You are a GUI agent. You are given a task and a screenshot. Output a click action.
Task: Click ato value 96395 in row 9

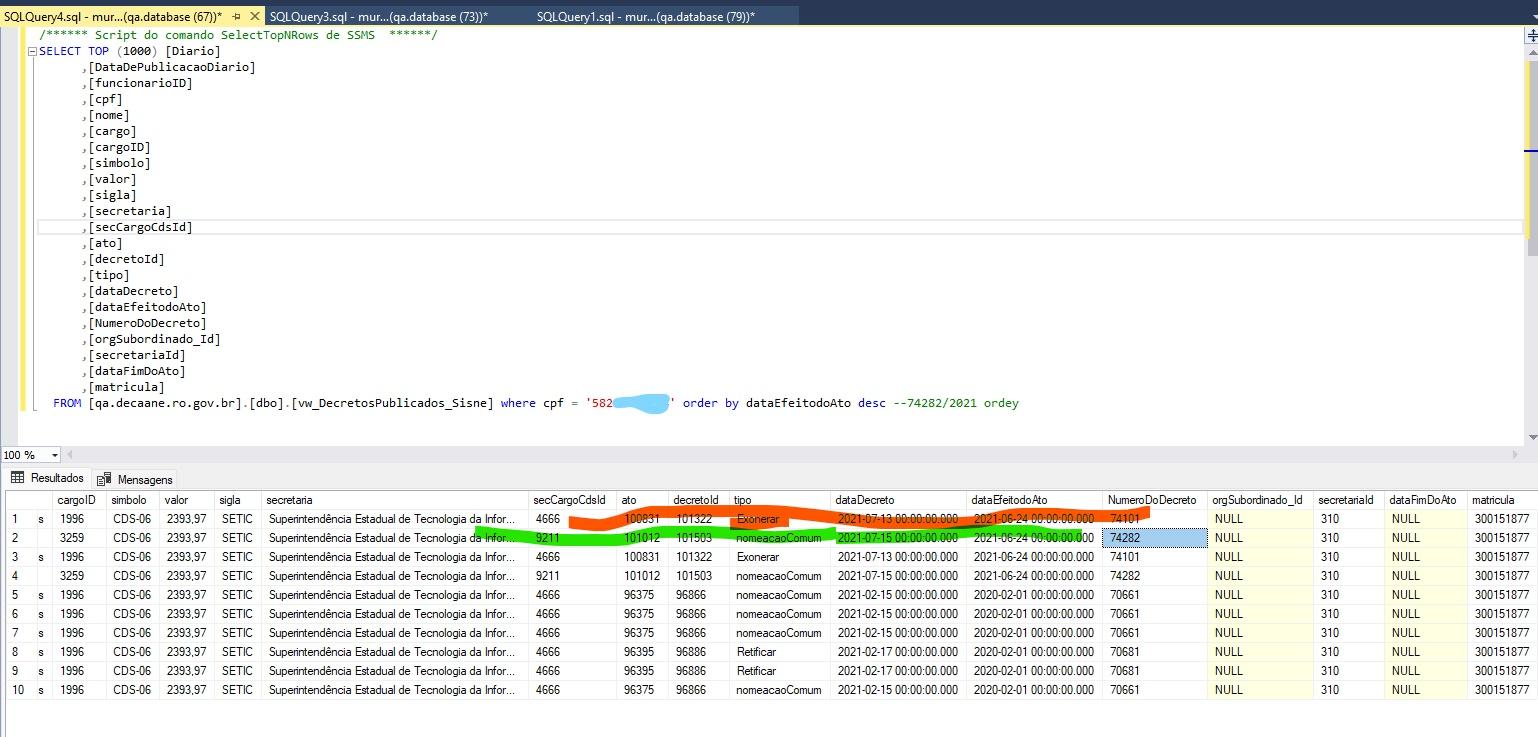[x=643, y=671]
